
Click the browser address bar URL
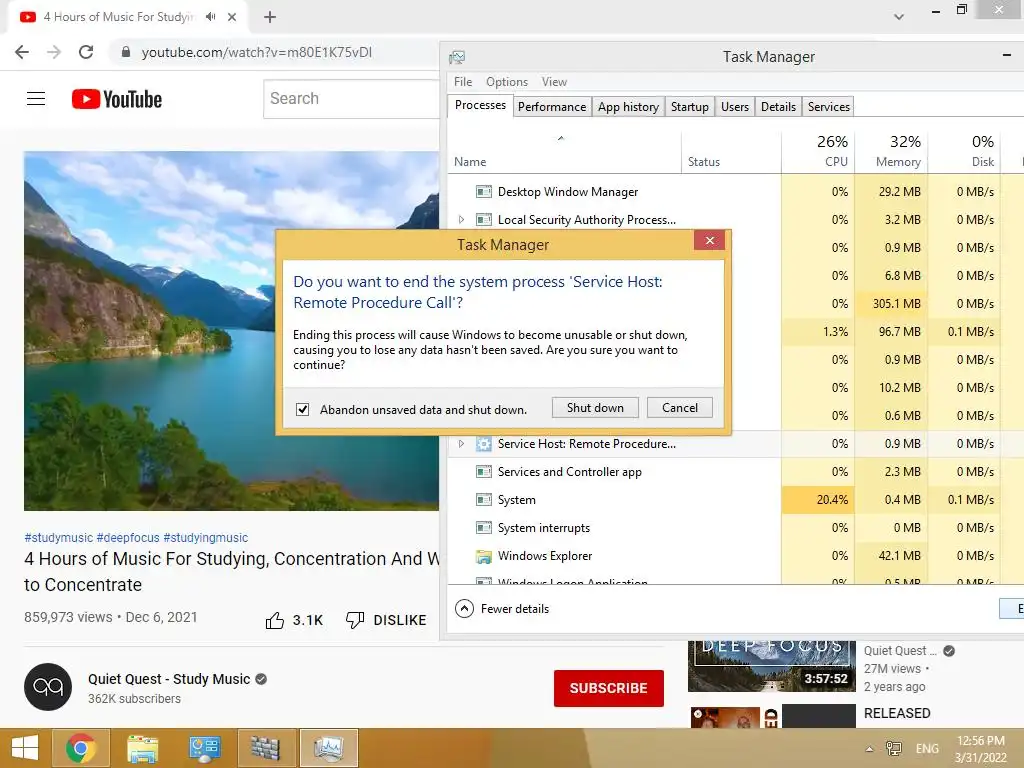coord(257,52)
